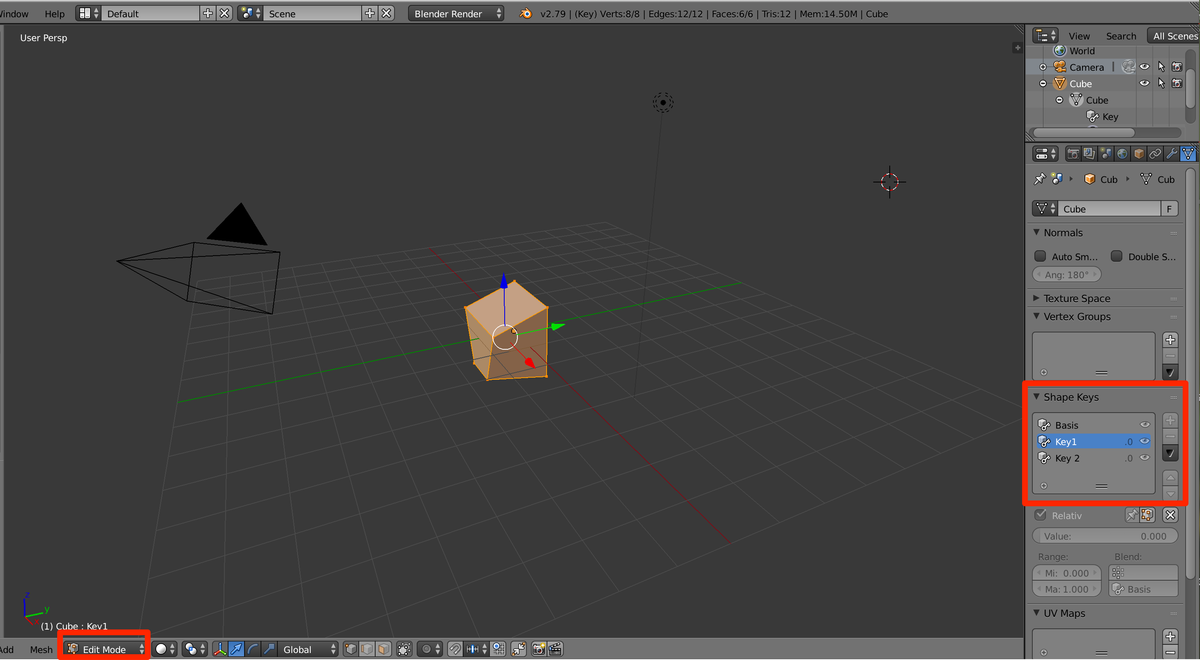Open the Render properties camera tab

click(x=1073, y=153)
